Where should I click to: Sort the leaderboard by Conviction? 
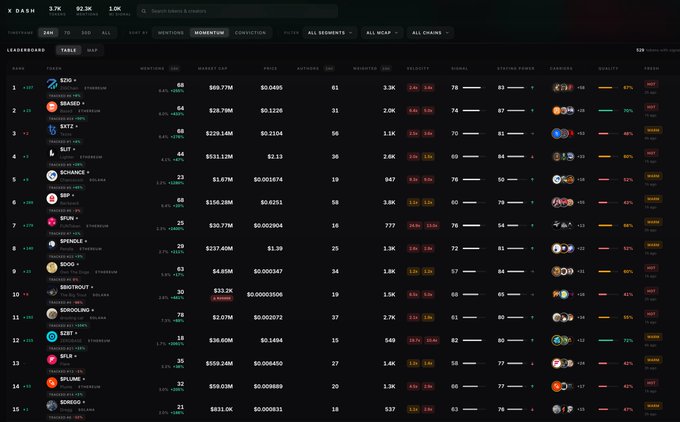coord(250,33)
